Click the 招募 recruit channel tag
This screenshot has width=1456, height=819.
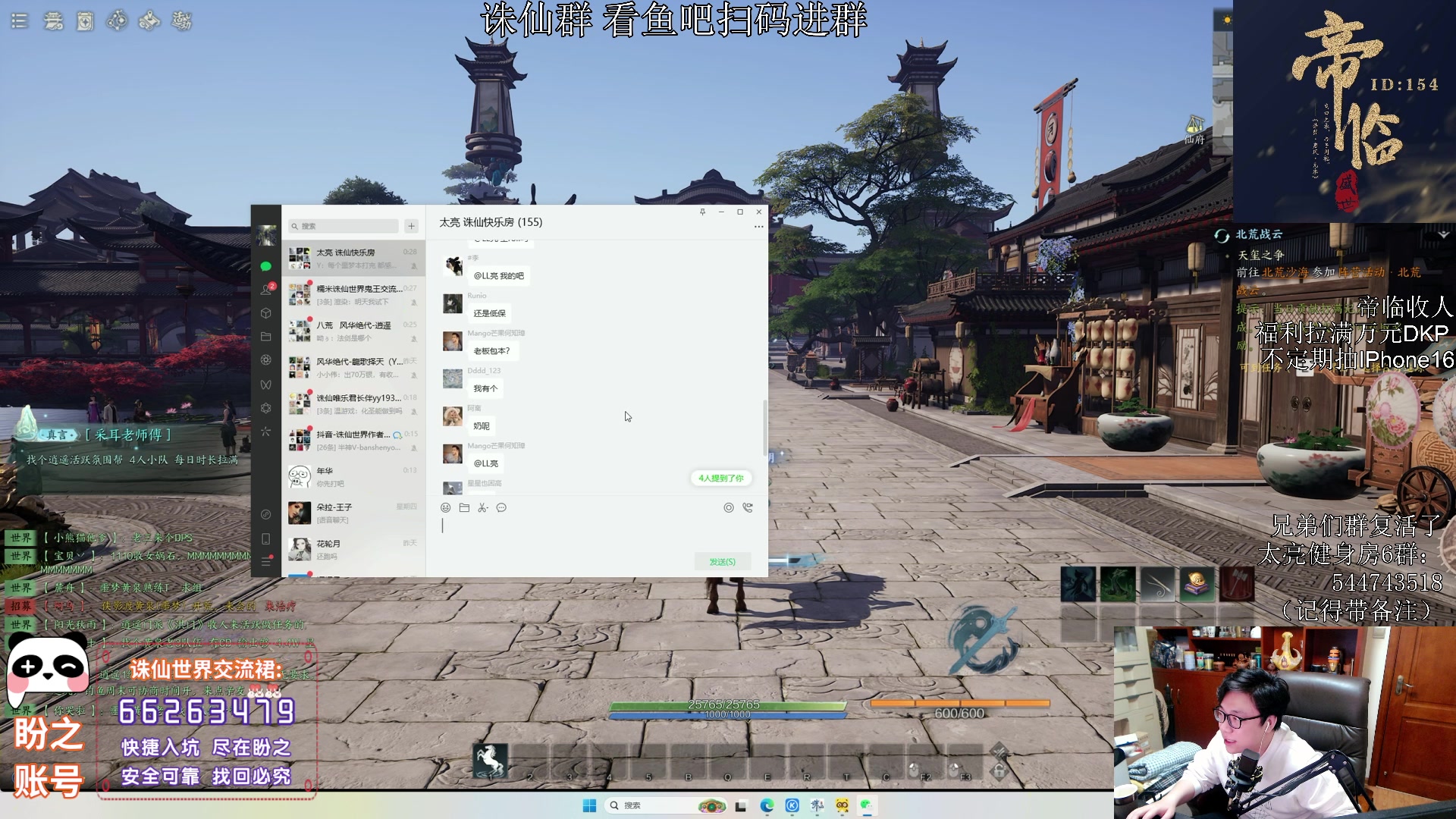click(21, 606)
